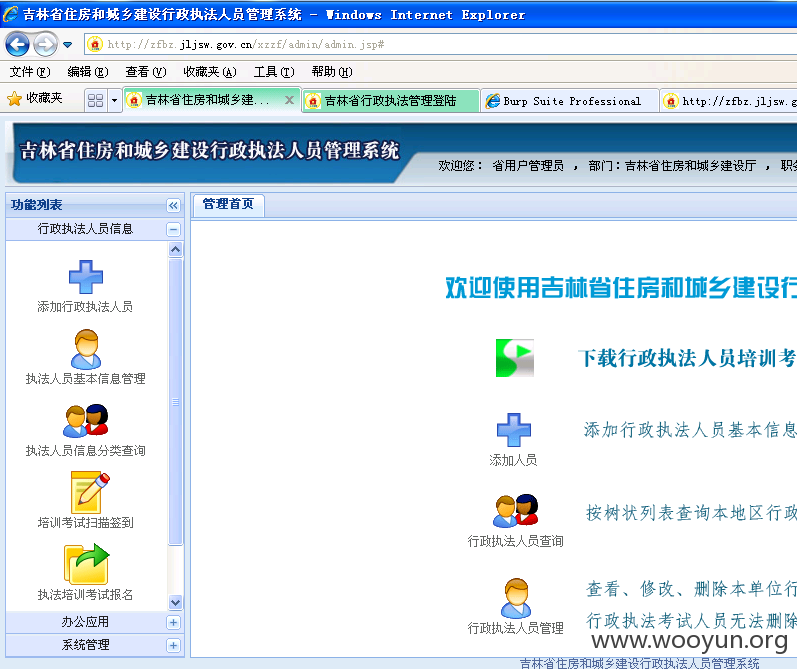This screenshot has width=797, height=669.
Task: Click the 培训考试扫描签到 sidebar label
Action: click(85, 523)
